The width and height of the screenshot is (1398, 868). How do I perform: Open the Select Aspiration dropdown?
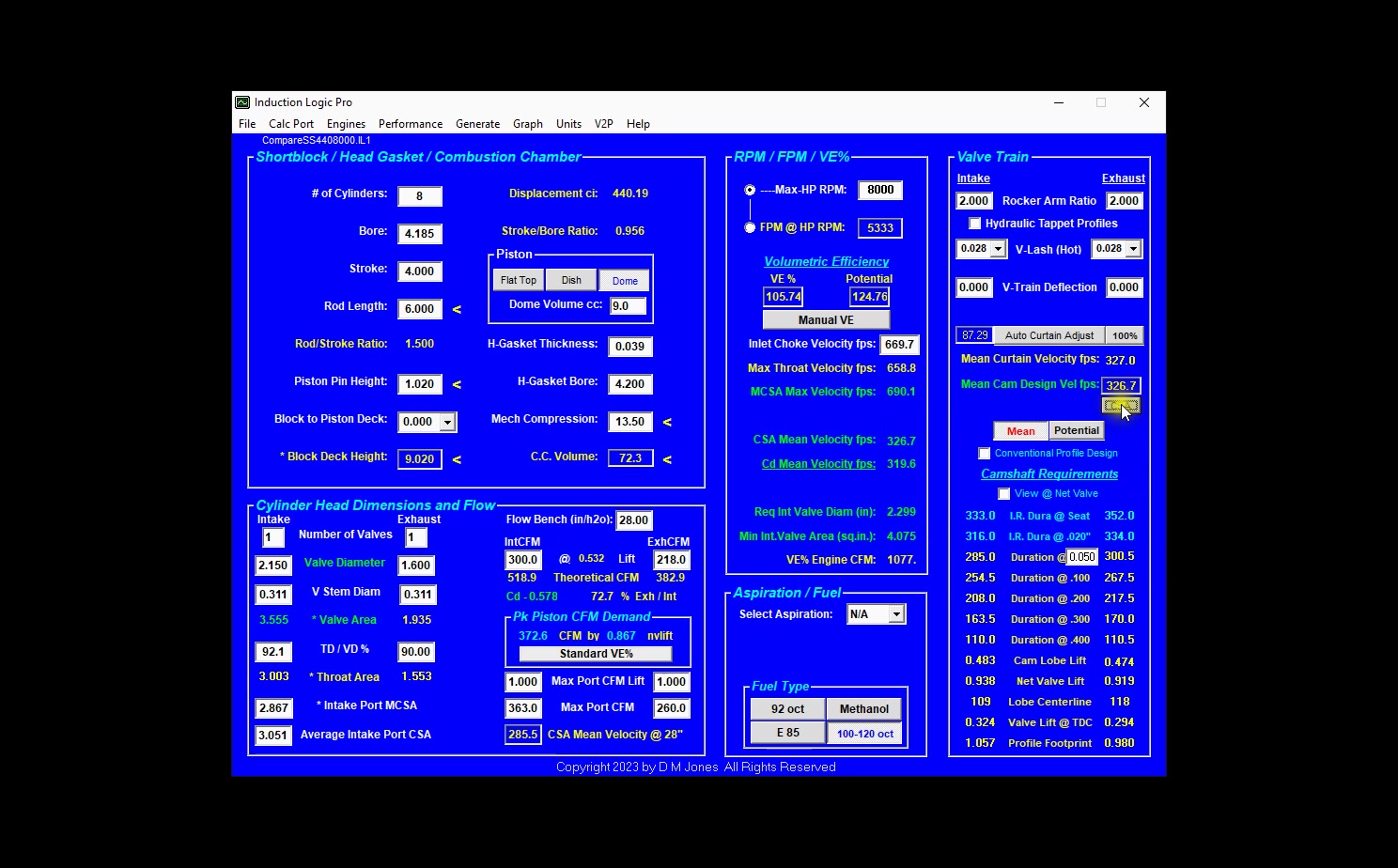pyautogui.click(x=897, y=614)
